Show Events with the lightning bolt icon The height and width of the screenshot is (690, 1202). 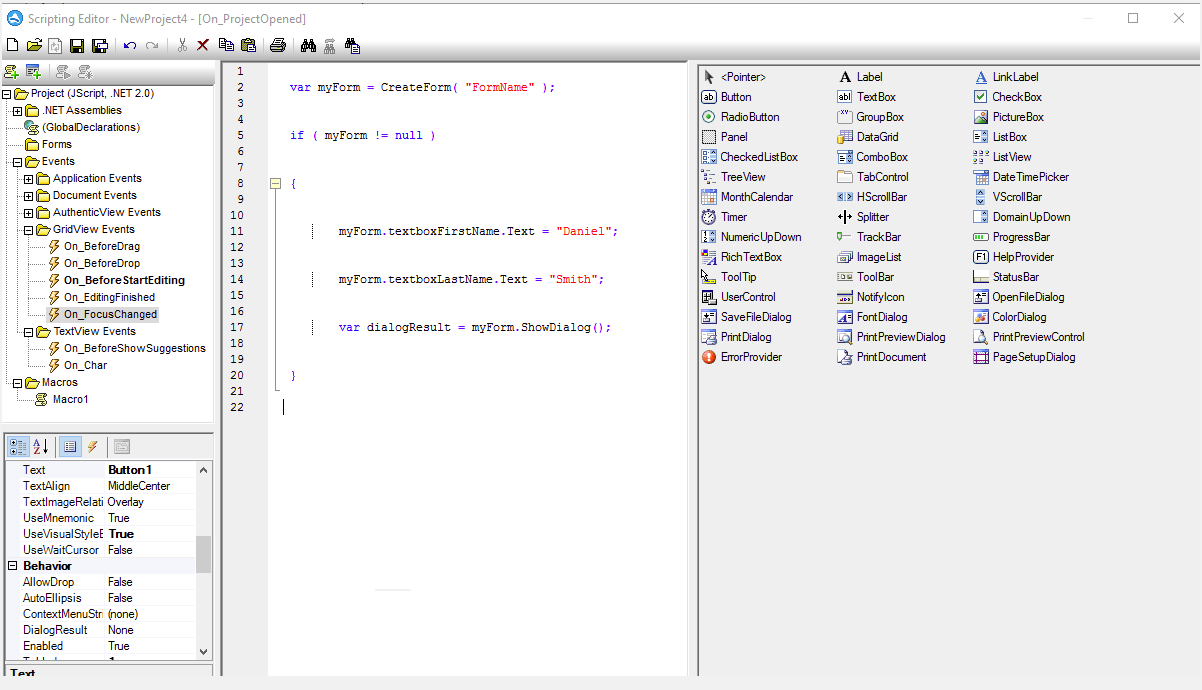tap(92, 446)
